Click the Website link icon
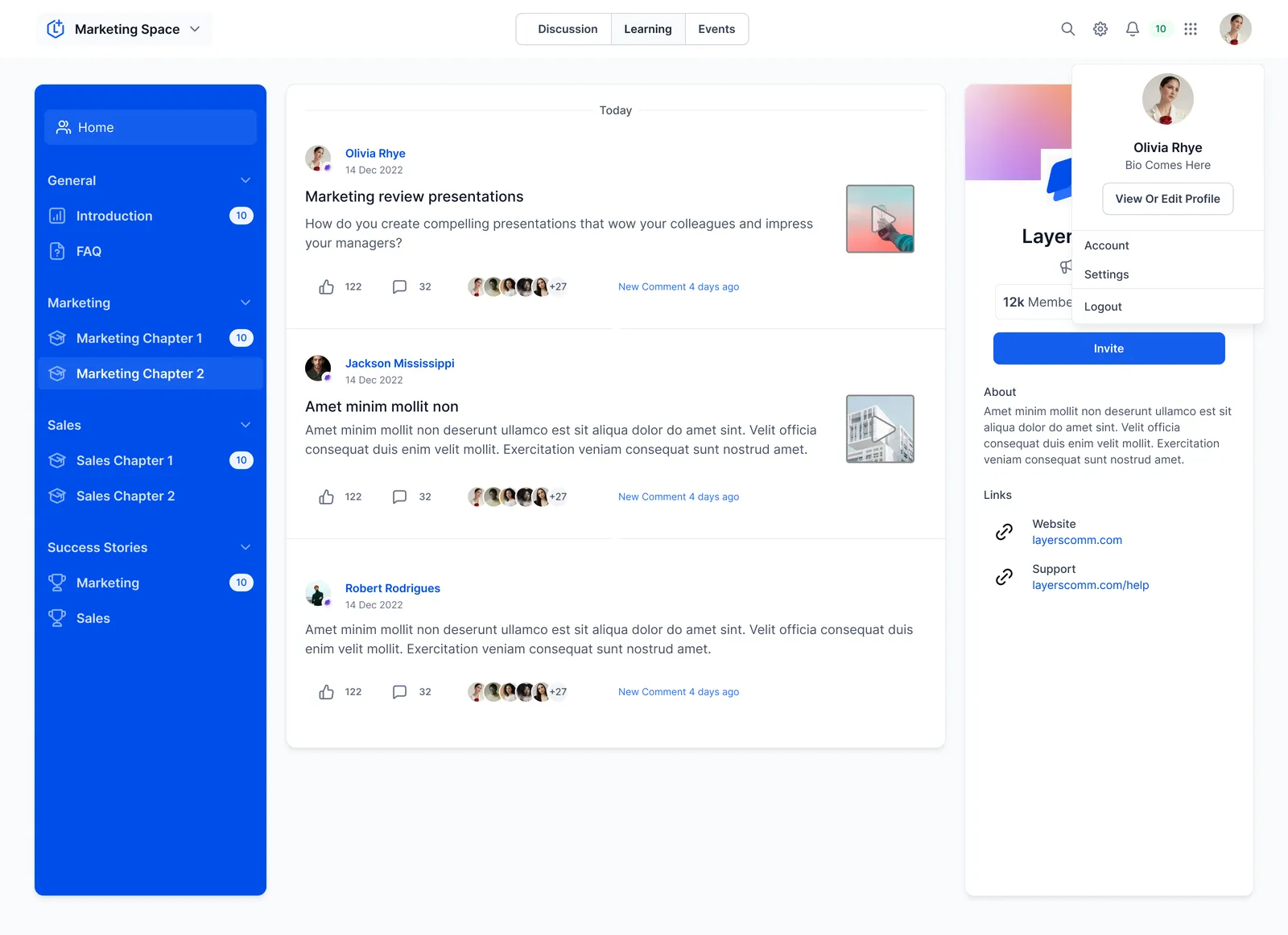The image size is (1288, 935). [1004, 532]
